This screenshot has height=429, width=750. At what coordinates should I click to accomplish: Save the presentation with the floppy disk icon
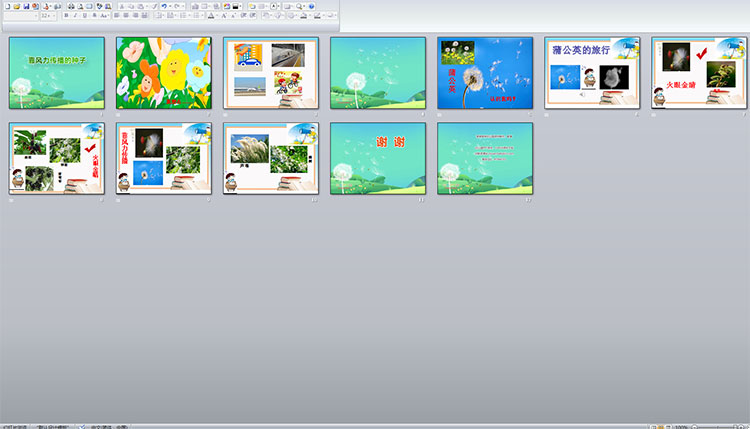pyautogui.click(x=26, y=6)
